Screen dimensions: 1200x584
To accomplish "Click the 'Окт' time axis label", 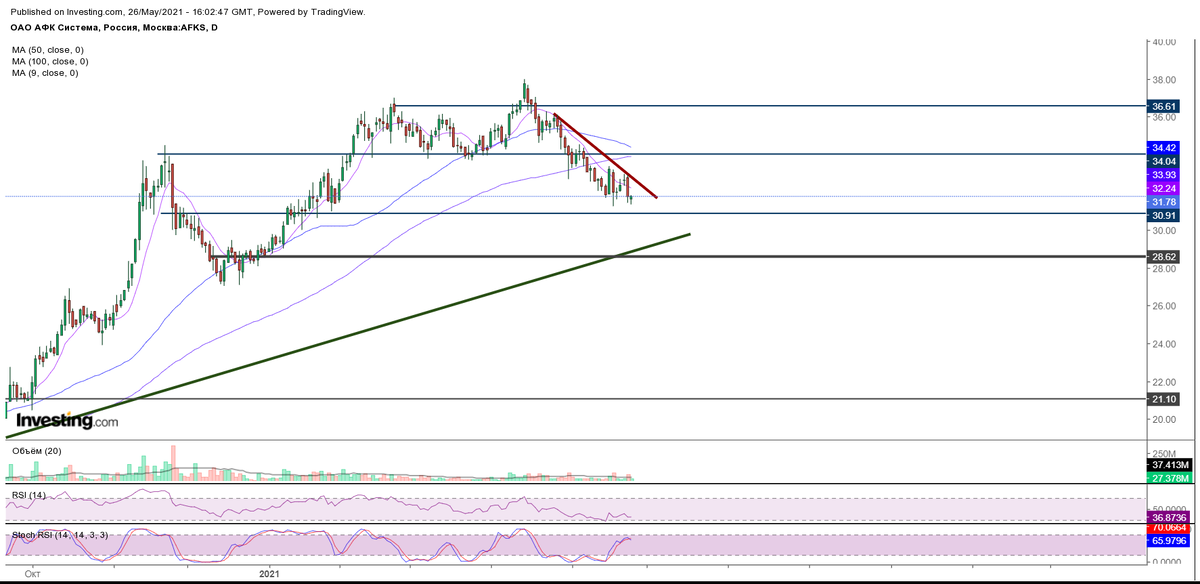I will pos(31,574).
